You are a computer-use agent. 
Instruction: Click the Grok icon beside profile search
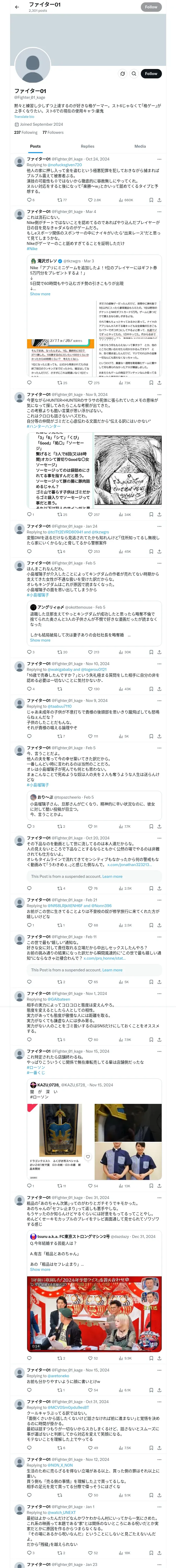click(x=122, y=74)
